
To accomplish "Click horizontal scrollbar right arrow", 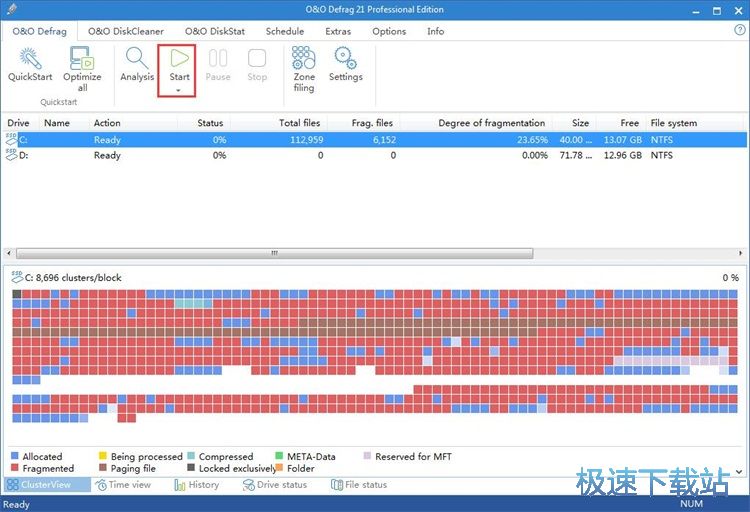I will click(740, 253).
